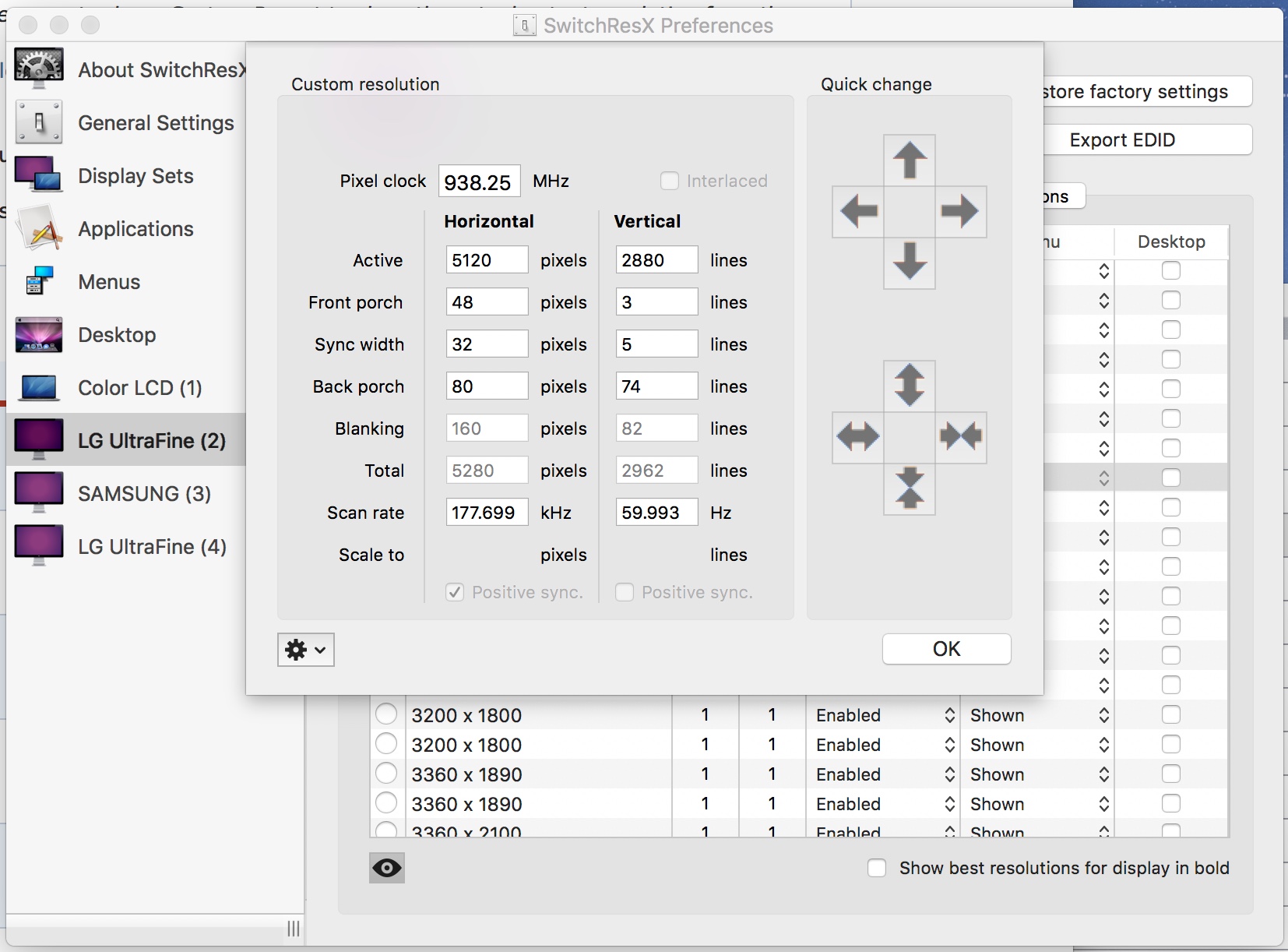Open Enabled dropdown for first 3200 x 1800
This screenshot has height=952, width=1288.
(x=885, y=715)
